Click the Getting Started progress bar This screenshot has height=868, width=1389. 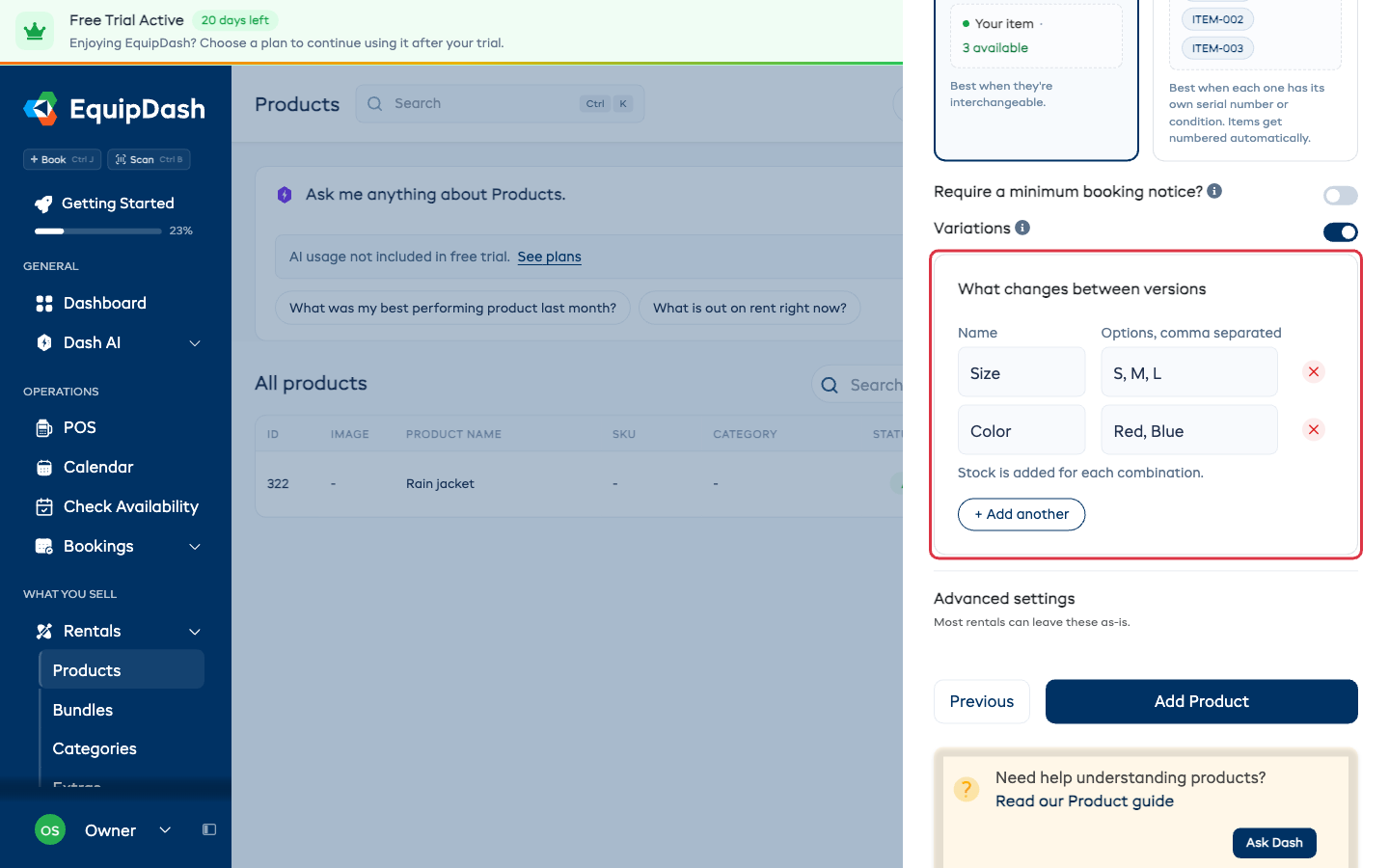pos(98,231)
